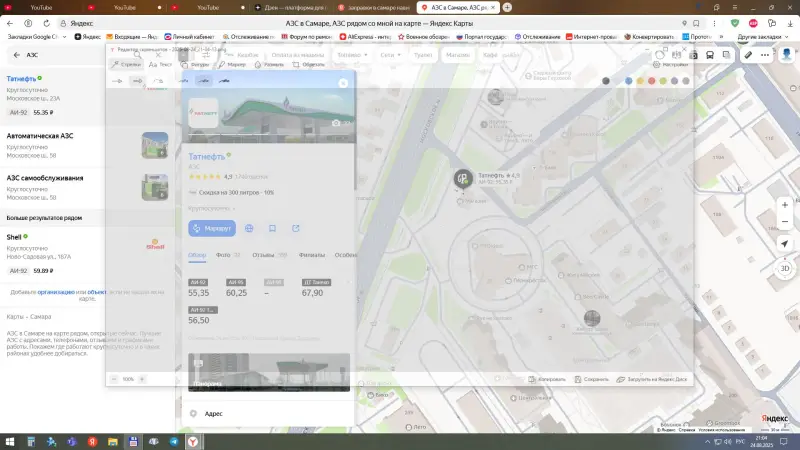Open the Другие закладки folder dropdown
The width and height of the screenshot is (800, 450).
(763, 37)
